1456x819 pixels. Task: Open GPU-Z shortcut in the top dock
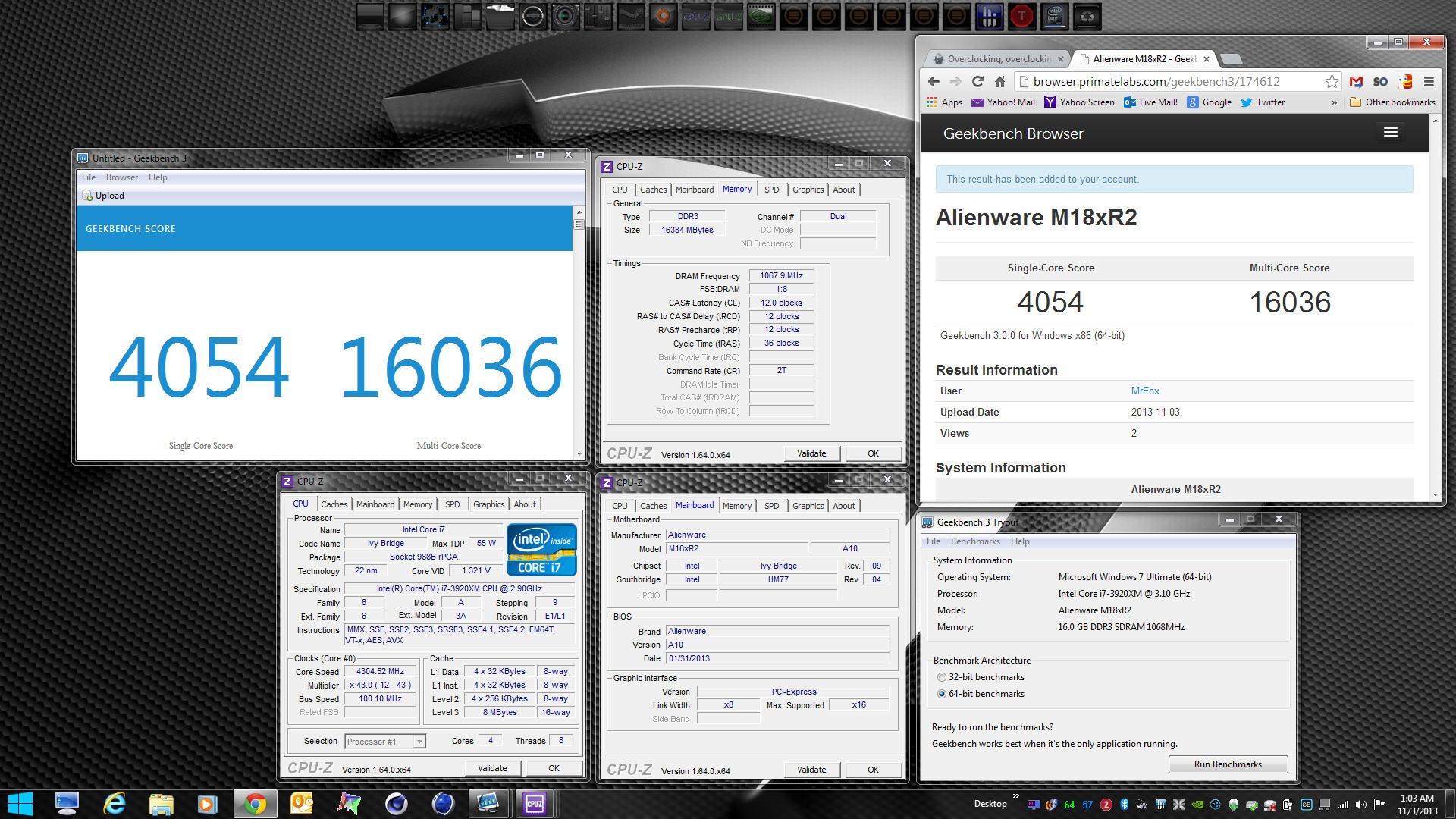coord(728,16)
